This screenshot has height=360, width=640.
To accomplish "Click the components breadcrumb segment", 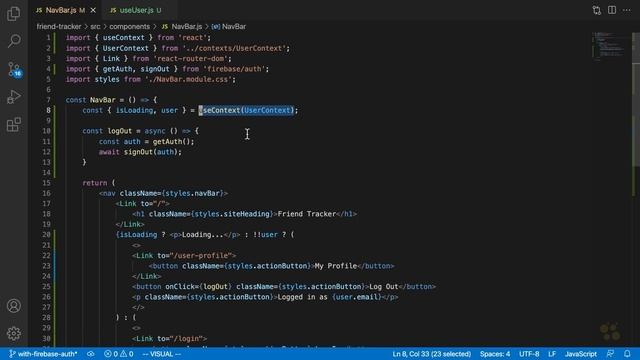I will [129, 27].
